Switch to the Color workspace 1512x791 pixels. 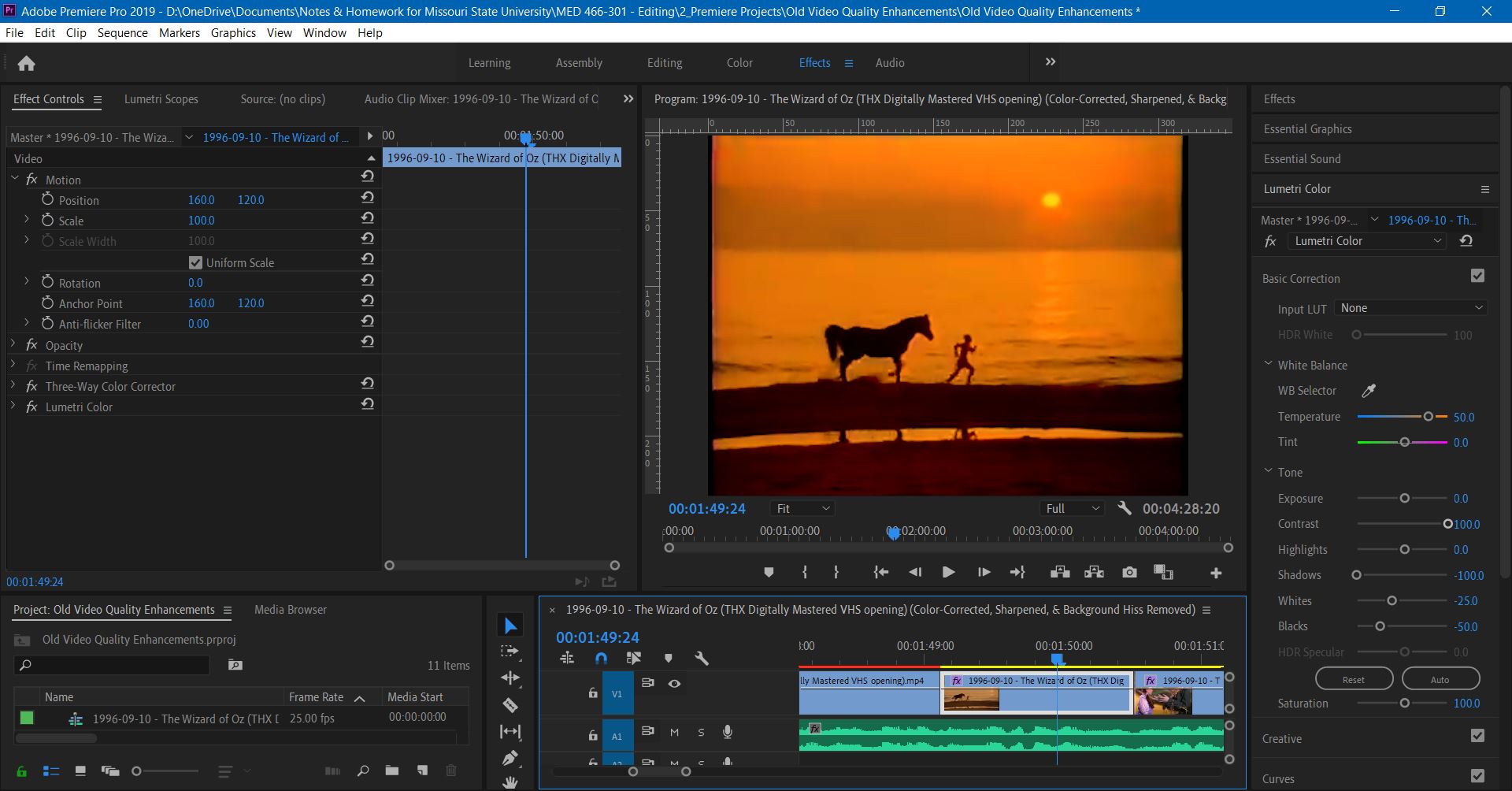[739, 63]
